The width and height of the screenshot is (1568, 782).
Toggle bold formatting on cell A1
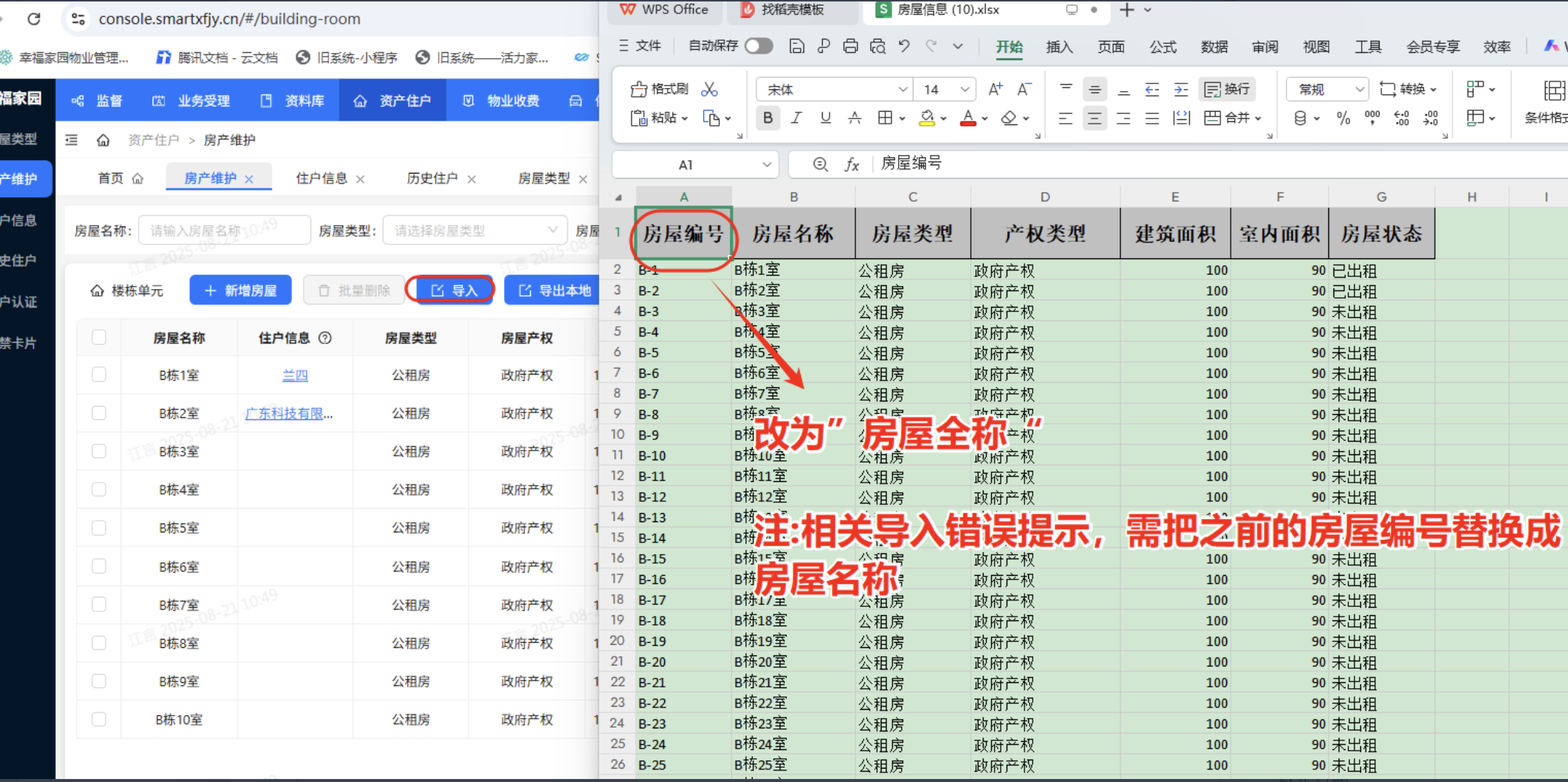[768, 118]
